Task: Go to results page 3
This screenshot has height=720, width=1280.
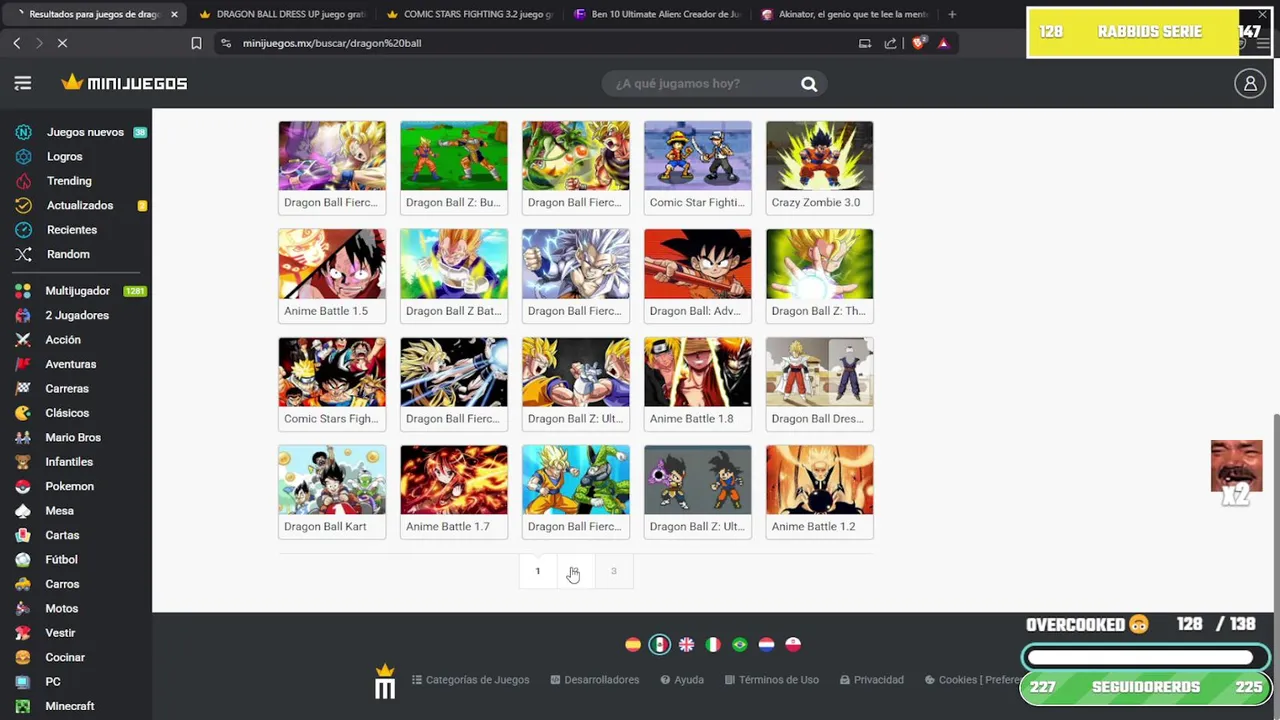Action: 613,571
